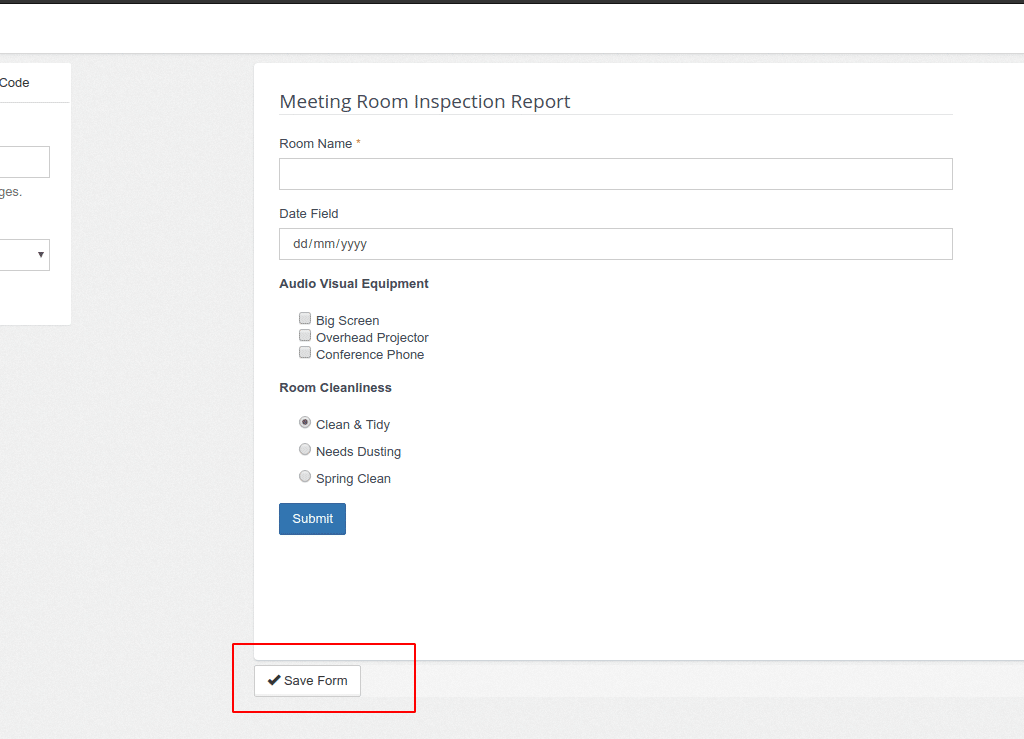This screenshot has height=739, width=1024.
Task: Choose the Needs Dusting radio option
Action: [x=305, y=449]
